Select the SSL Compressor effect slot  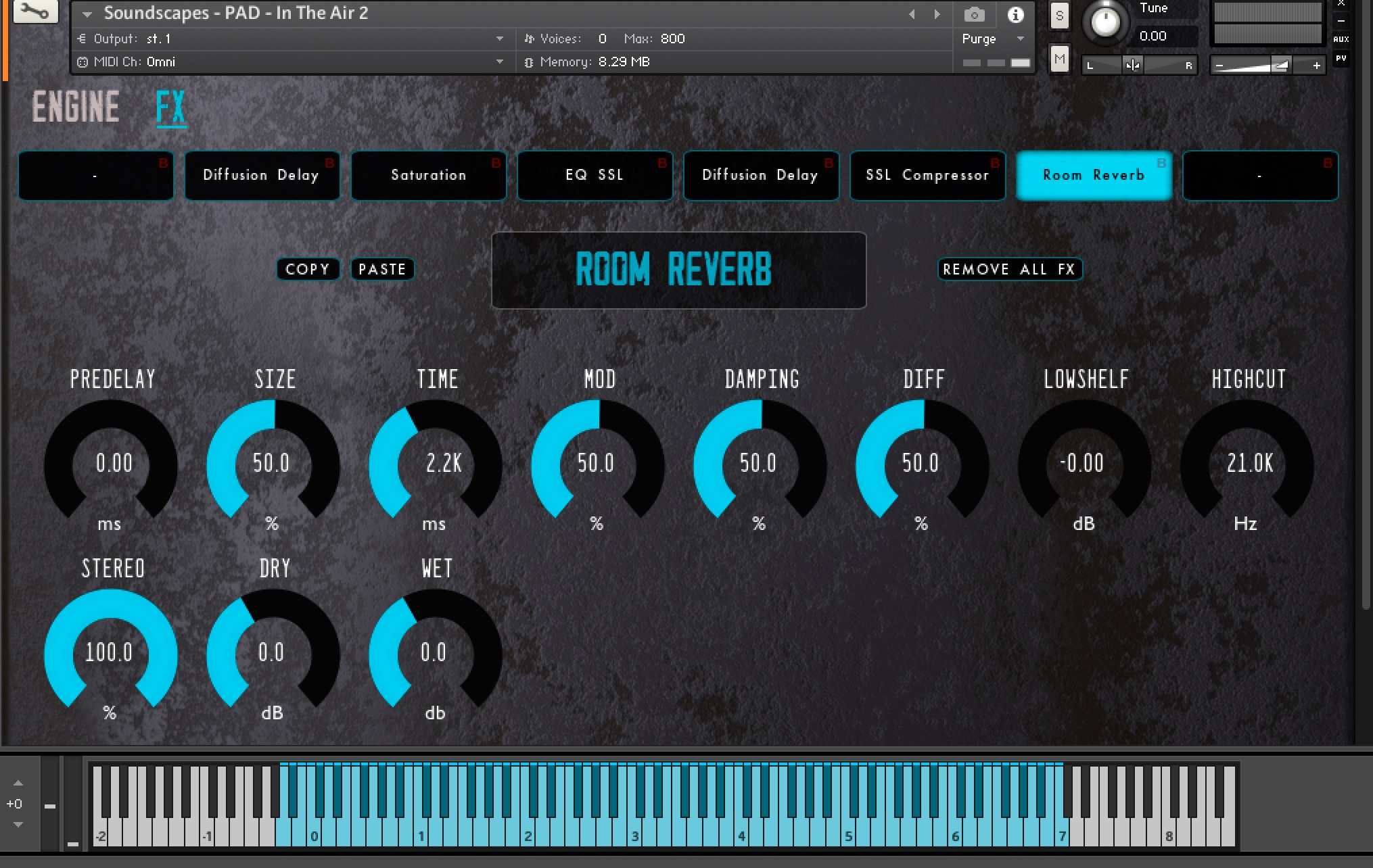click(927, 176)
